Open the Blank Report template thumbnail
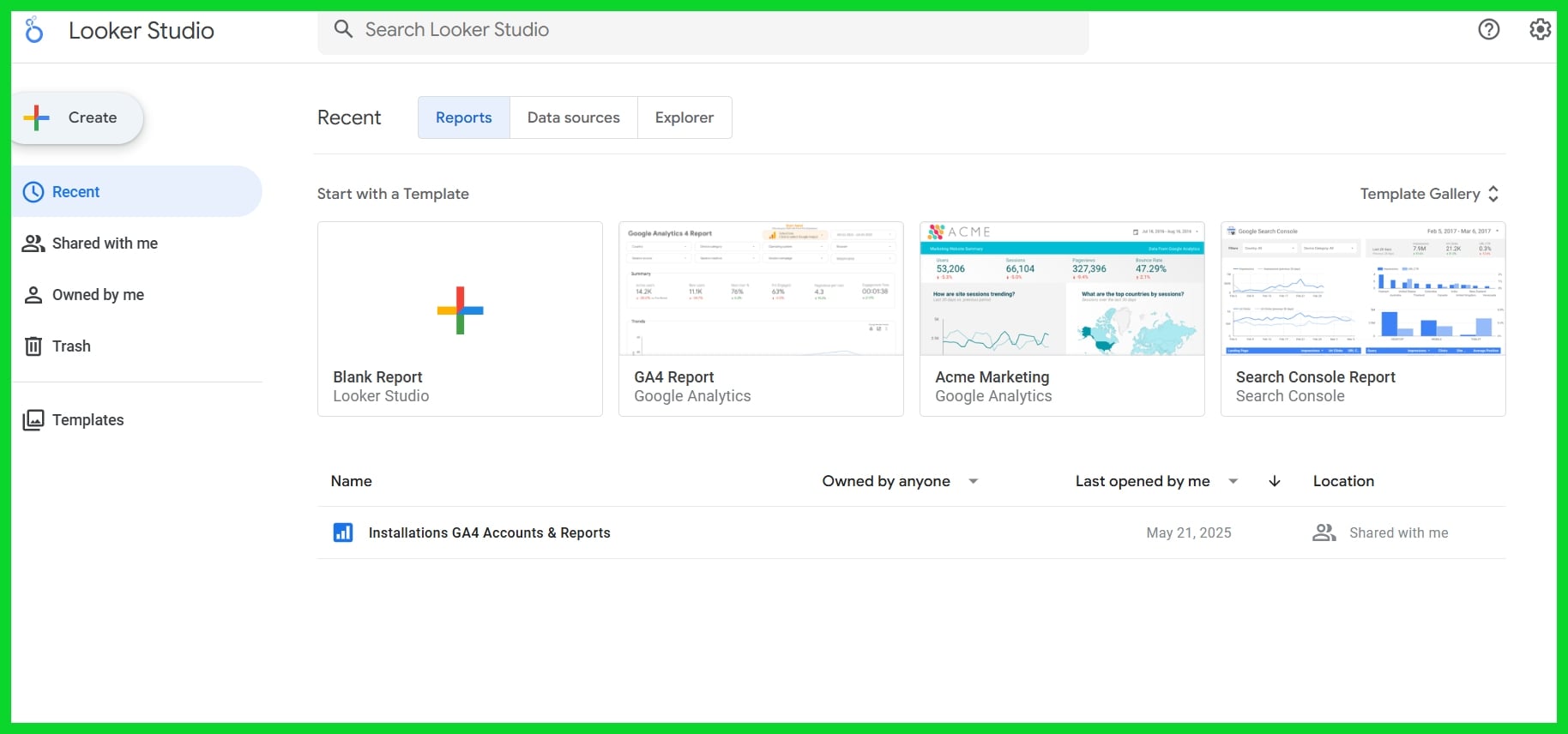 tap(460, 289)
